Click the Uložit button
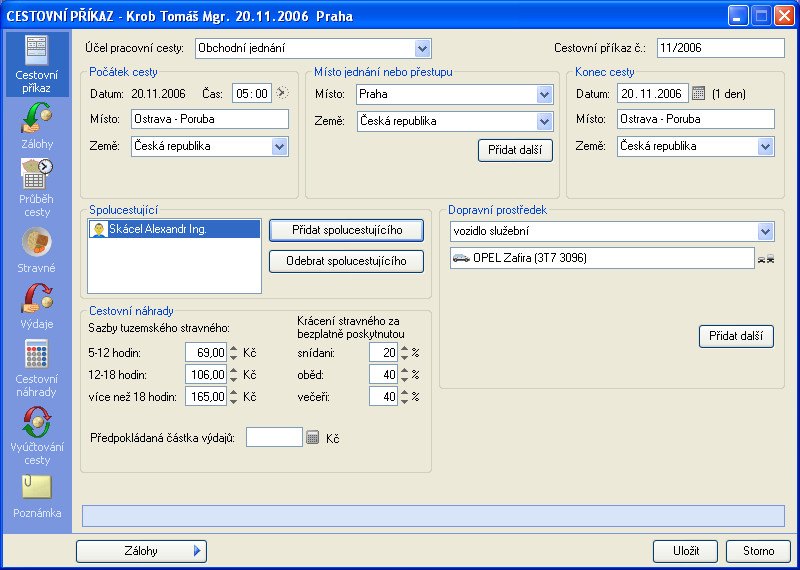 (x=686, y=551)
